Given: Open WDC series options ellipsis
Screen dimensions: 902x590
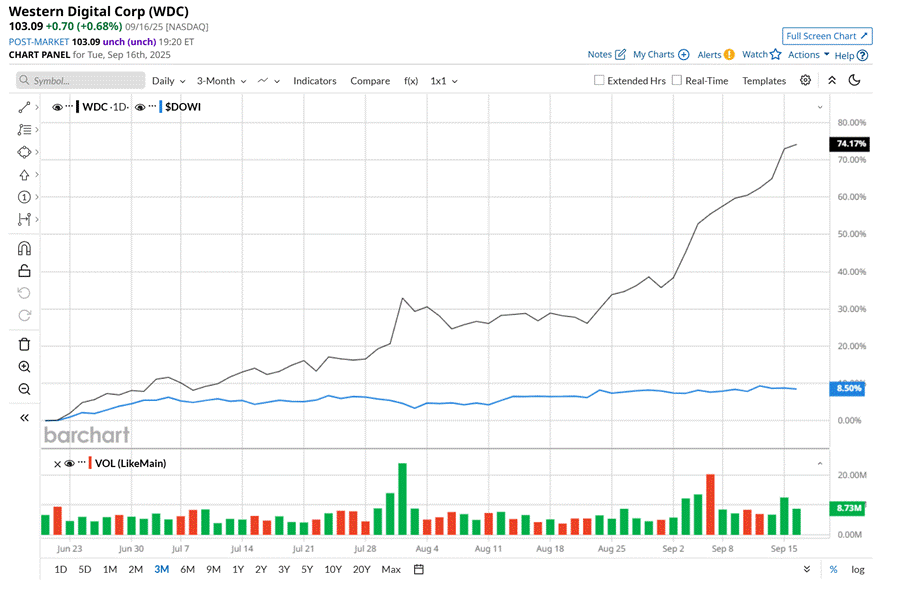Looking at the screenshot, I should (x=69, y=106).
